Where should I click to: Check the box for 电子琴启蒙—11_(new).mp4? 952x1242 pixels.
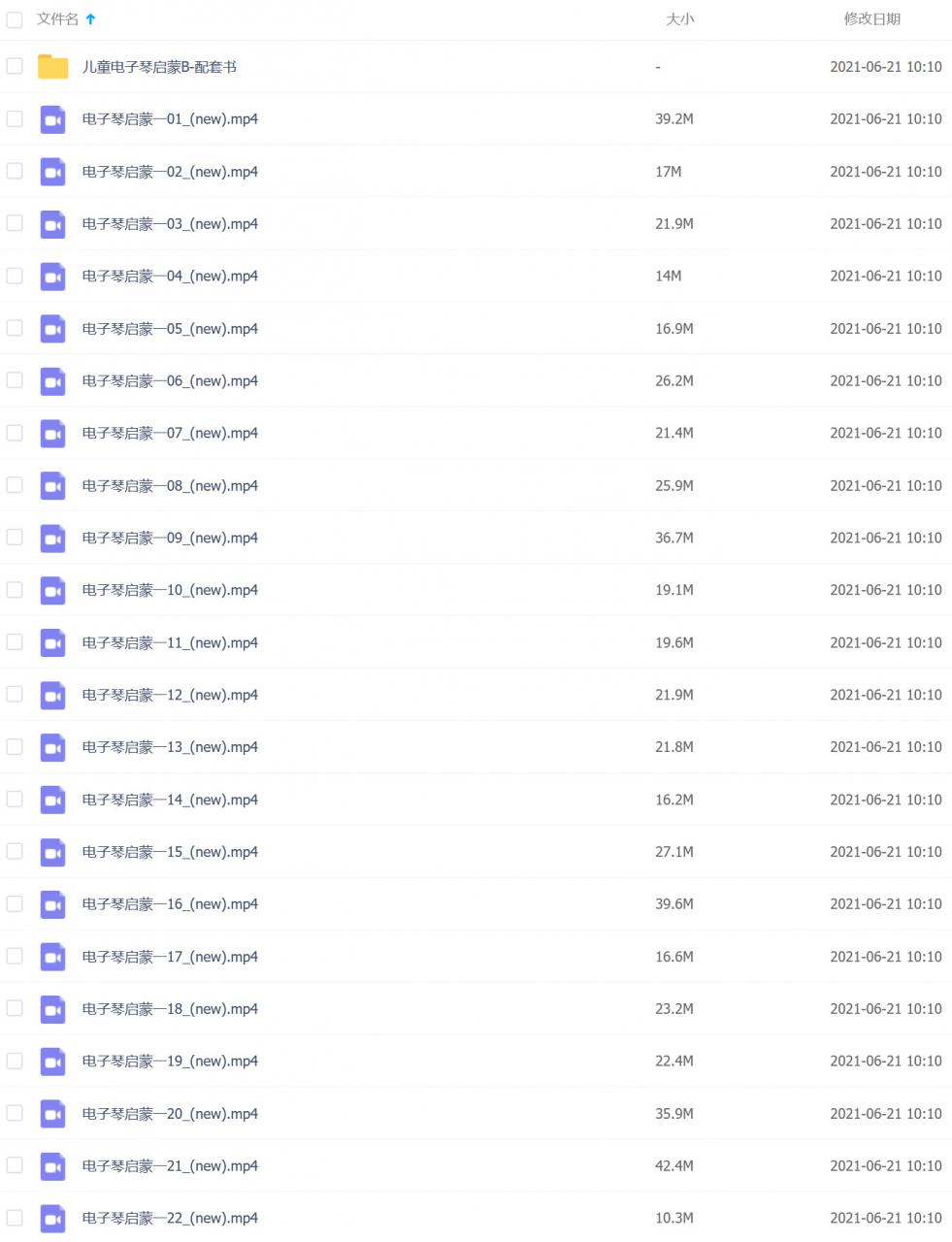click(x=15, y=641)
